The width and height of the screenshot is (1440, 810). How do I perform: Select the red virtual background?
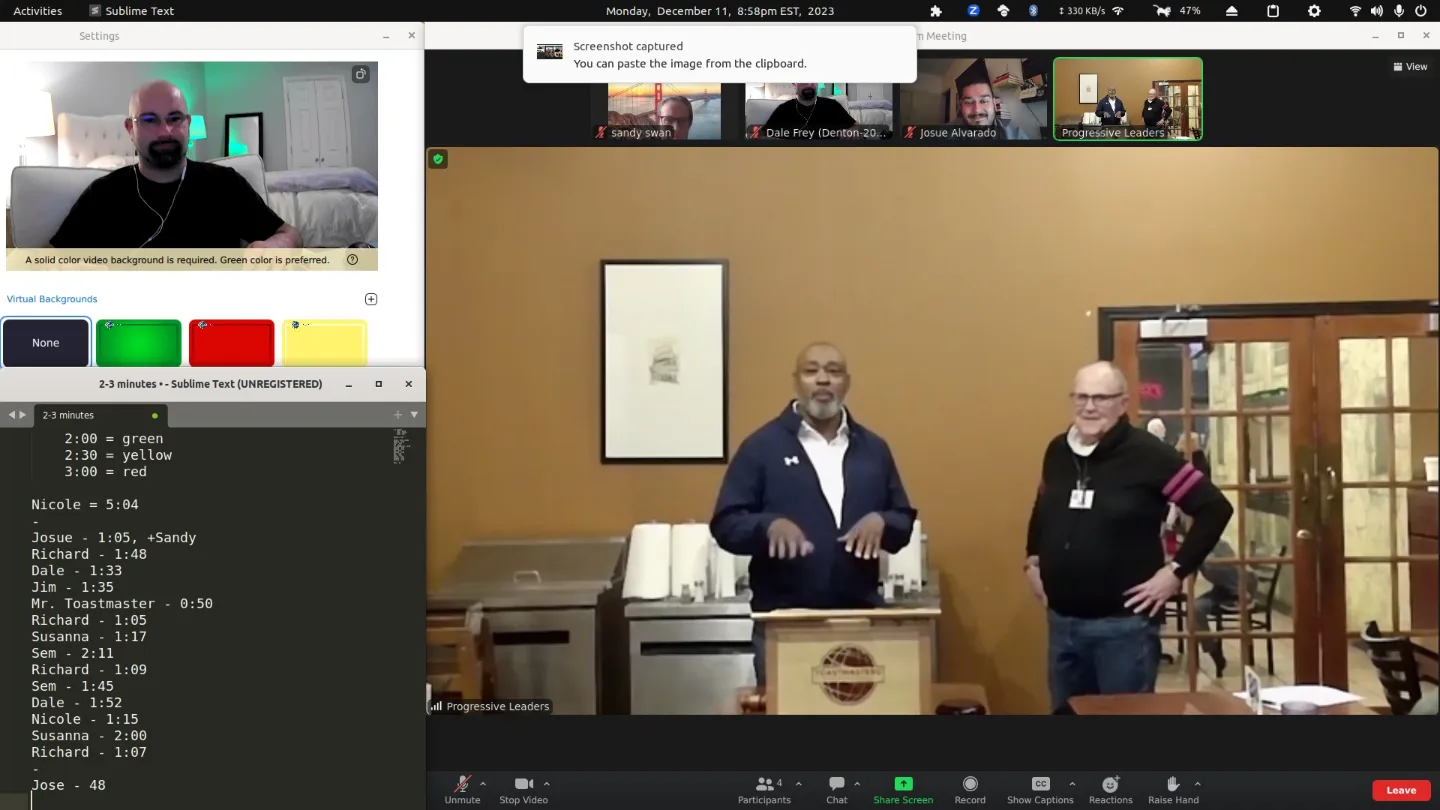[x=232, y=343]
